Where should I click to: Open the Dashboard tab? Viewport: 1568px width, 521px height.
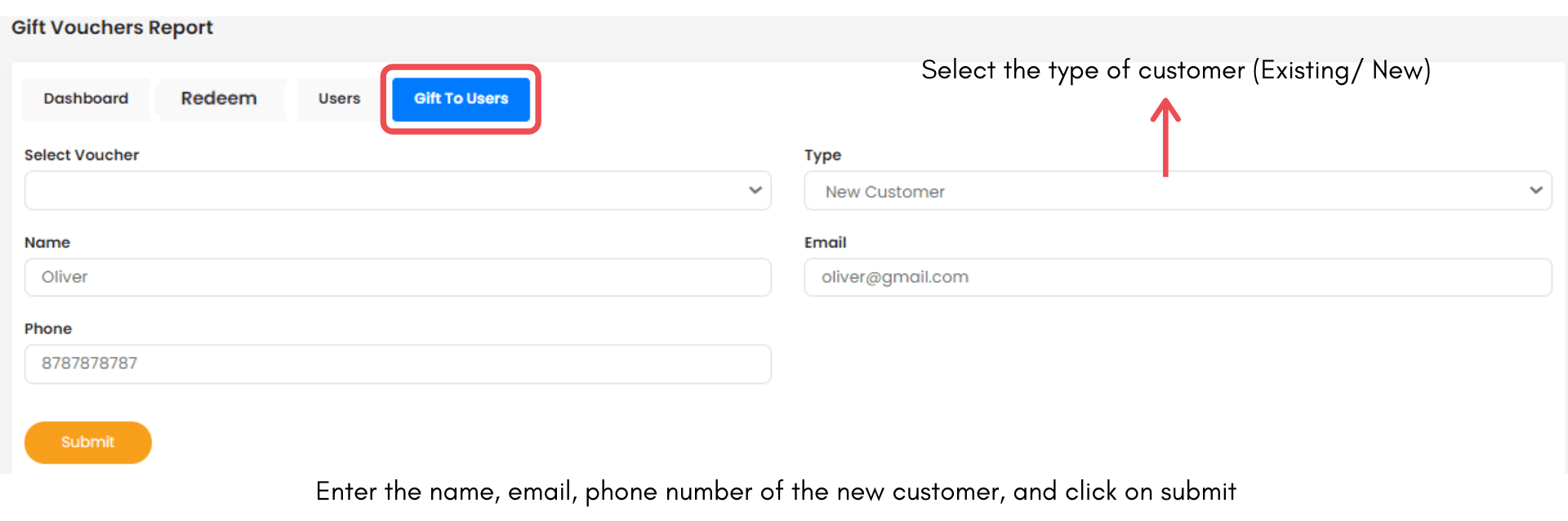point(86,99)
